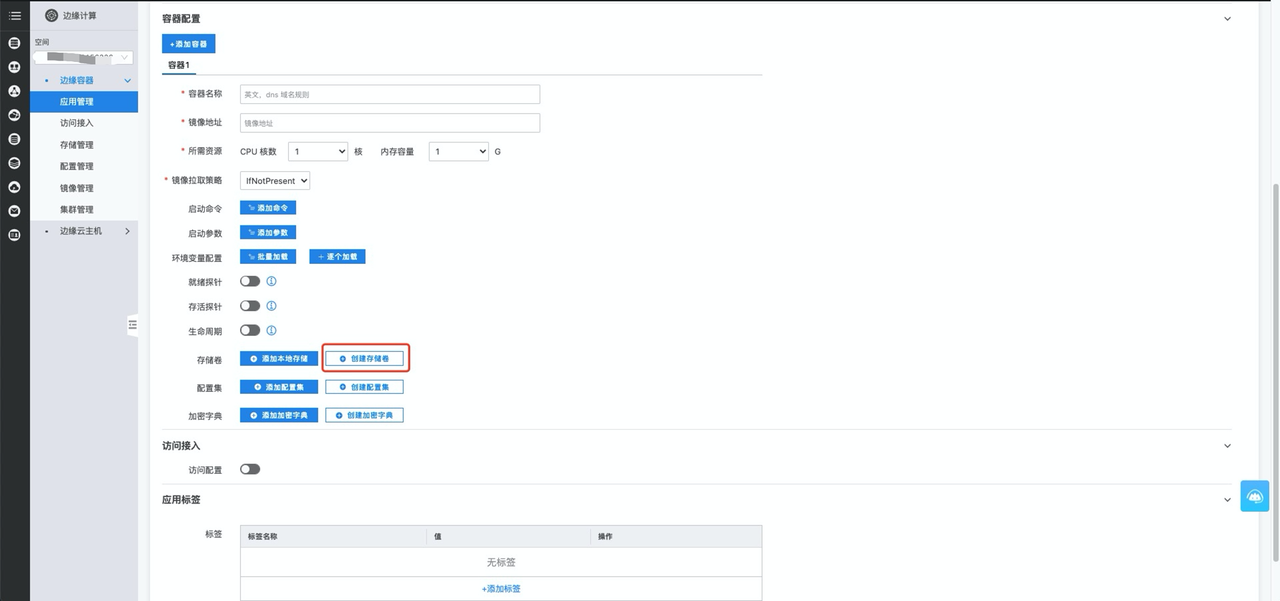
Task: Click the info icon next to 就绪探针
Action: click(271, 282)
